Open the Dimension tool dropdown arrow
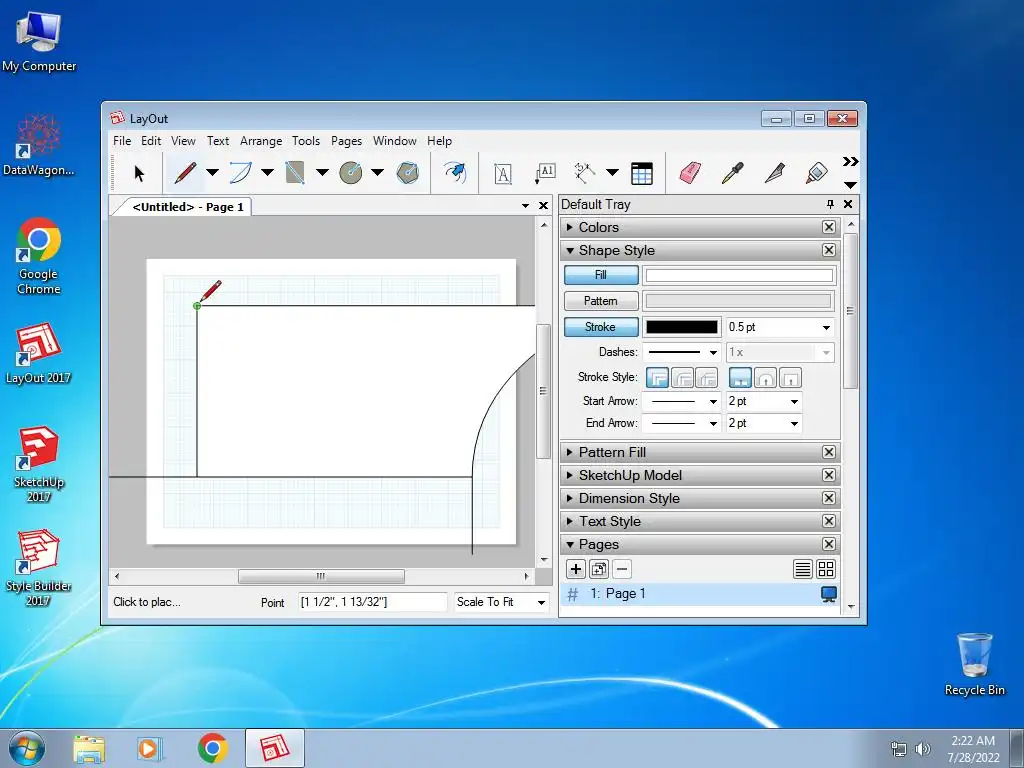The image size is (1024, 768). click(x=612, y=173)
